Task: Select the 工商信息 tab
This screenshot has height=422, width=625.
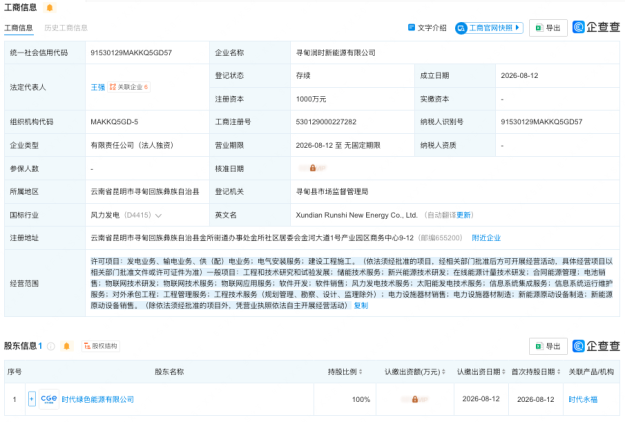Action: coord(18,28)
